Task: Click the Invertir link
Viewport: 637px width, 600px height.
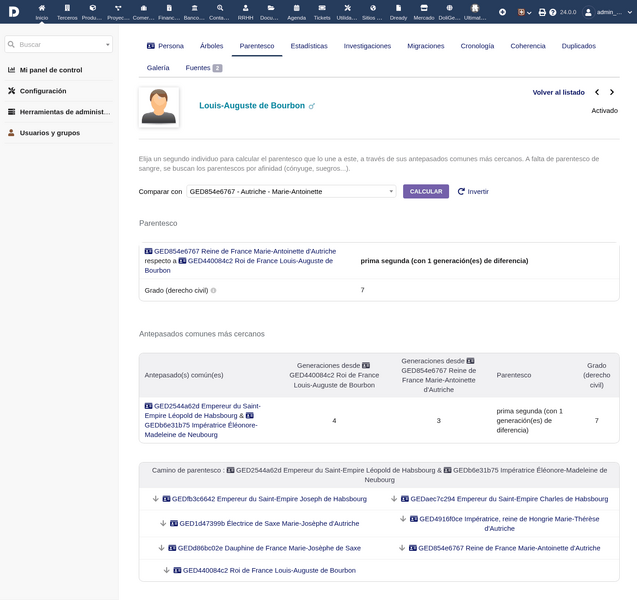Action: pos(473,191)
